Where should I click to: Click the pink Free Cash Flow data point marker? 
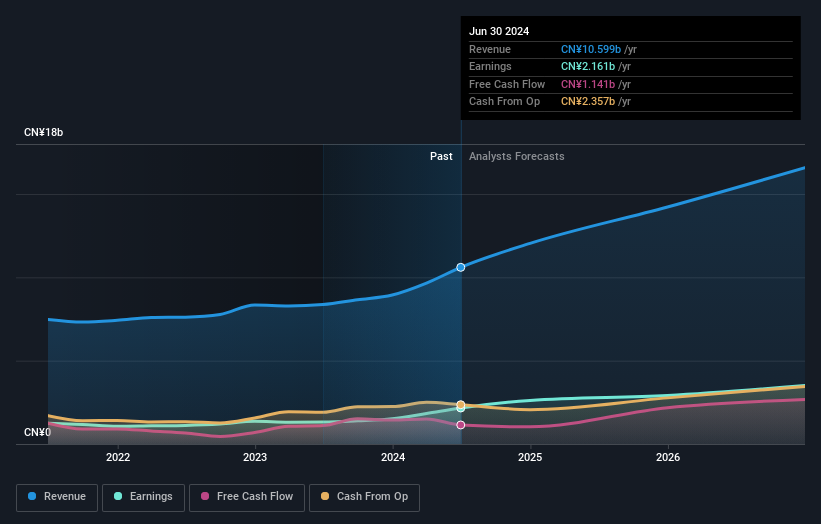coord(461,425)
